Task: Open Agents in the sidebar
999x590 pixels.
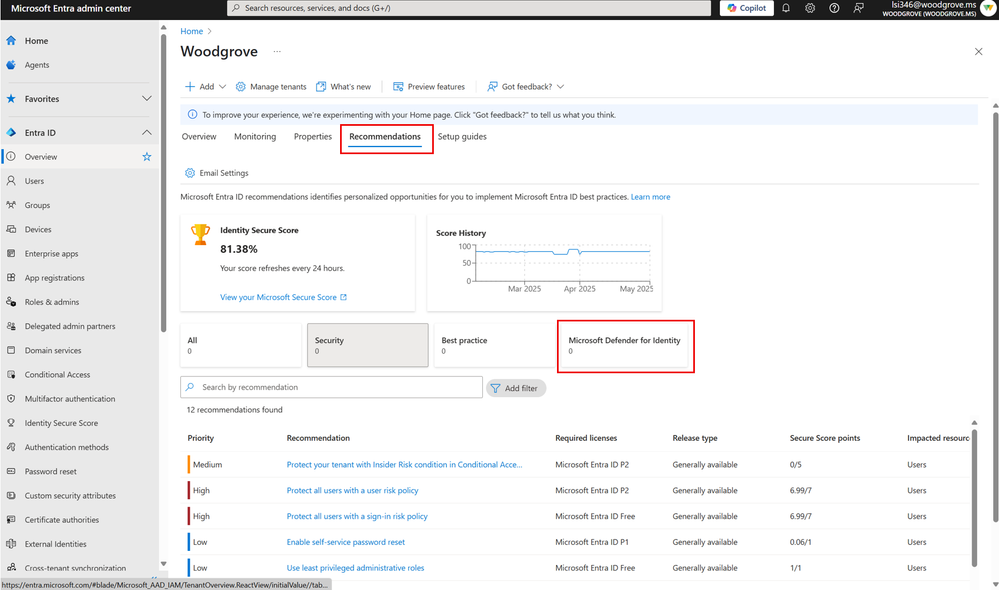Action: click(x=37, y=65)
